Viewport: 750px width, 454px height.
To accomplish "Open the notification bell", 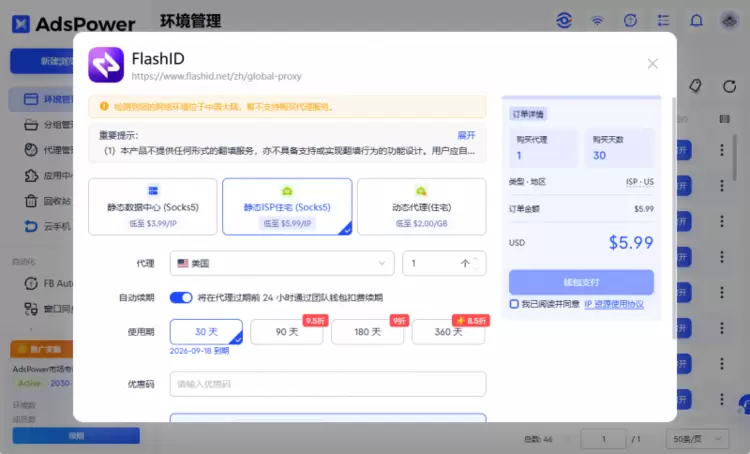I will [696, 21].
